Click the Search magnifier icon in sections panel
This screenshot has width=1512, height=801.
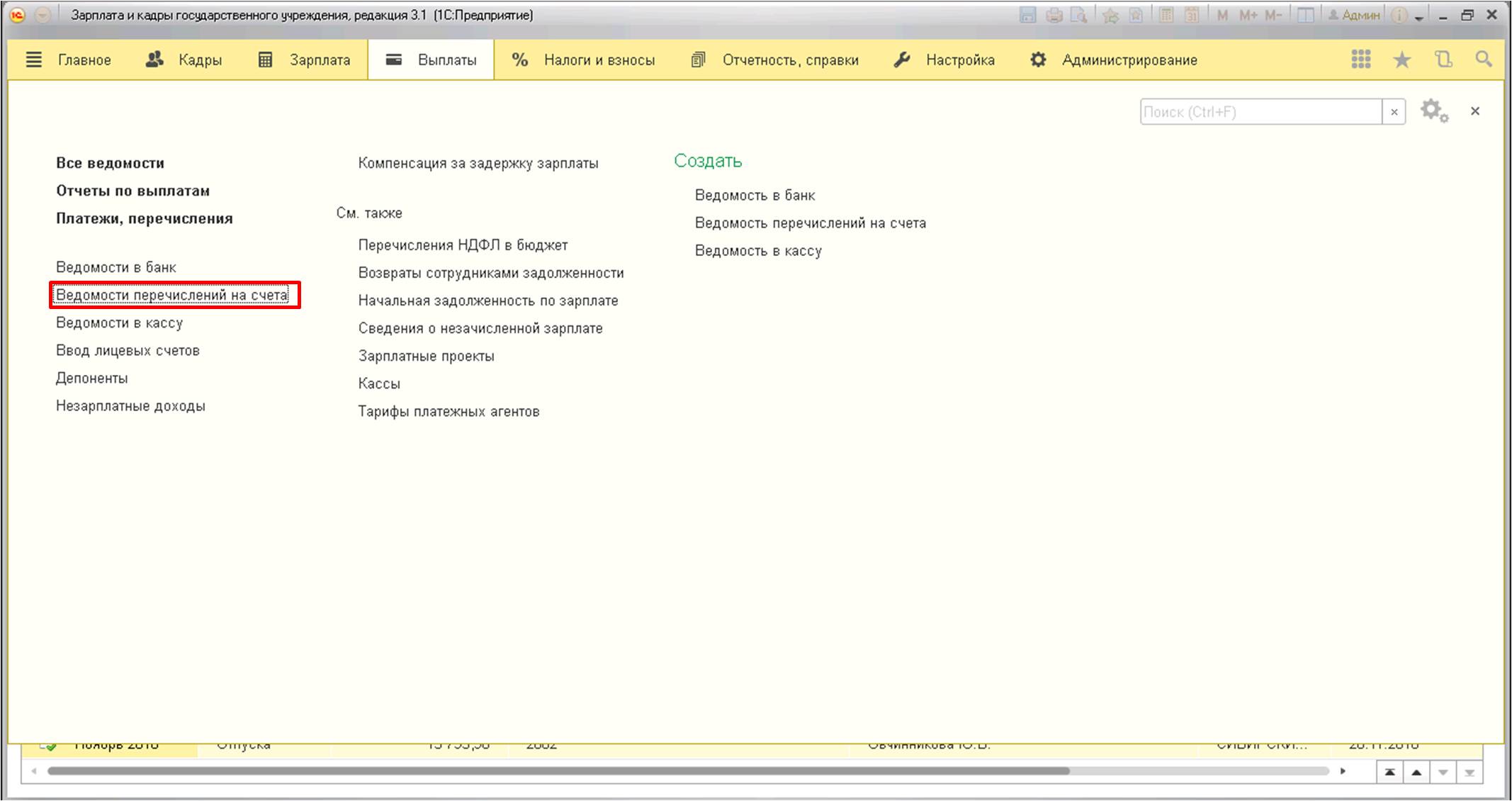(x=1484, y=60)
